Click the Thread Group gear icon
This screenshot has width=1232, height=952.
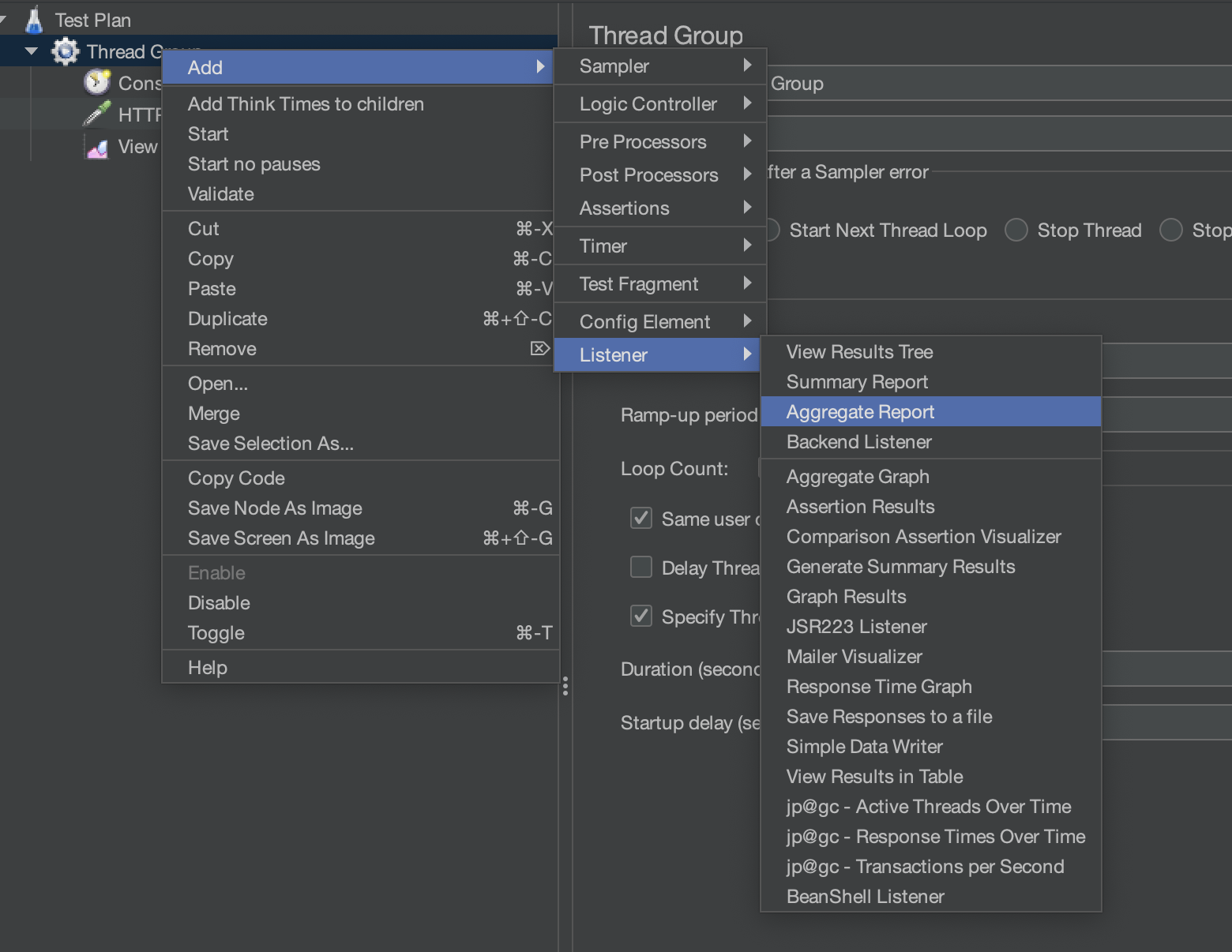pyautogui.click(x=66, y=52)
